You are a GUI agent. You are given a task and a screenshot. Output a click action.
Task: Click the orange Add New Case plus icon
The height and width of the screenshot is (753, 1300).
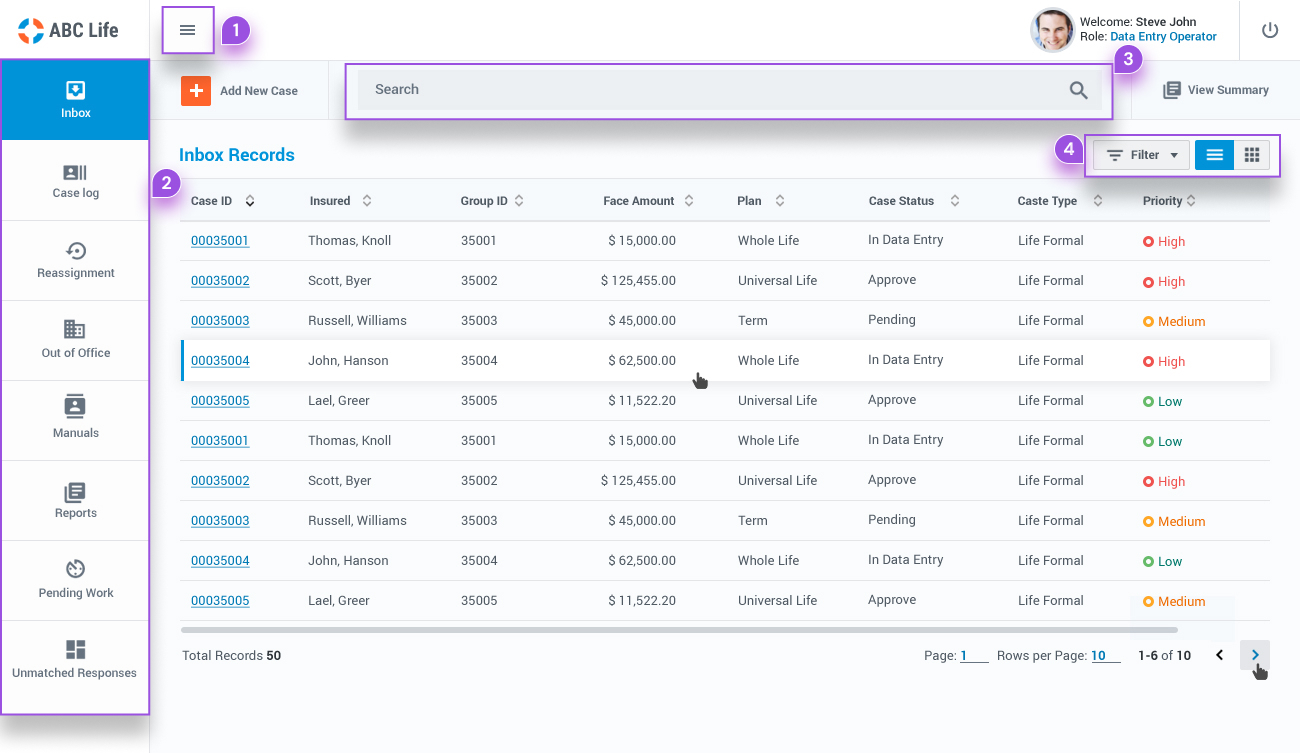click(196, 90)
